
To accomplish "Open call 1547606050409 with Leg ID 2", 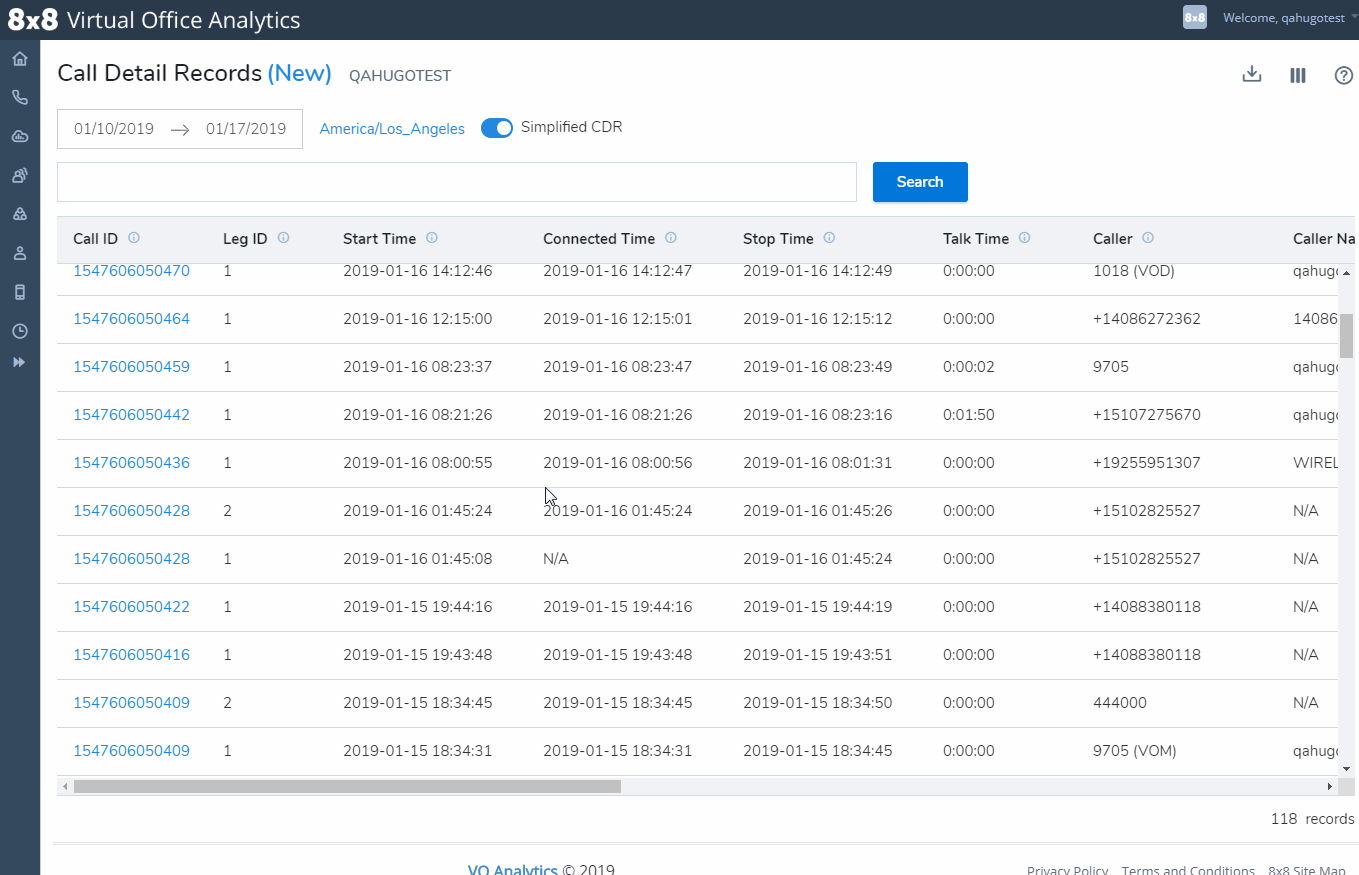I will [x=131, y=703].
